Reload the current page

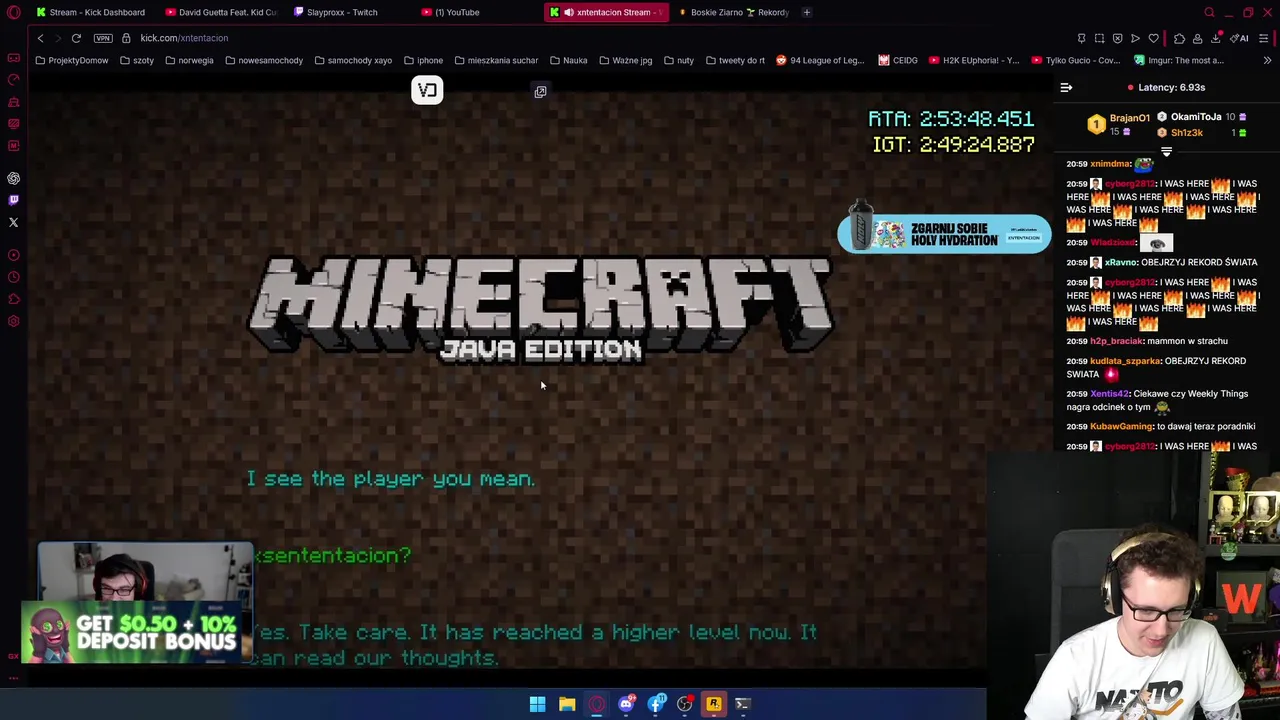pyautogui.click(x=76, y=38)
